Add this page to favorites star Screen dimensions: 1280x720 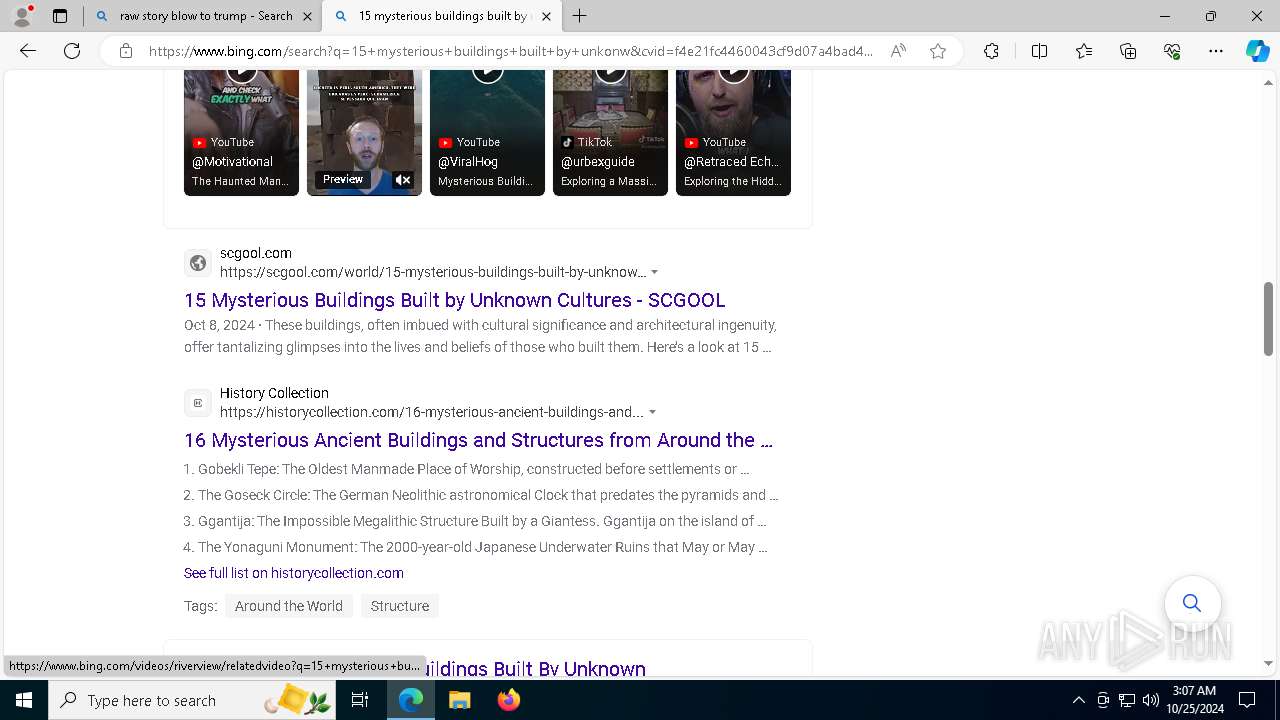pos(938,51)
